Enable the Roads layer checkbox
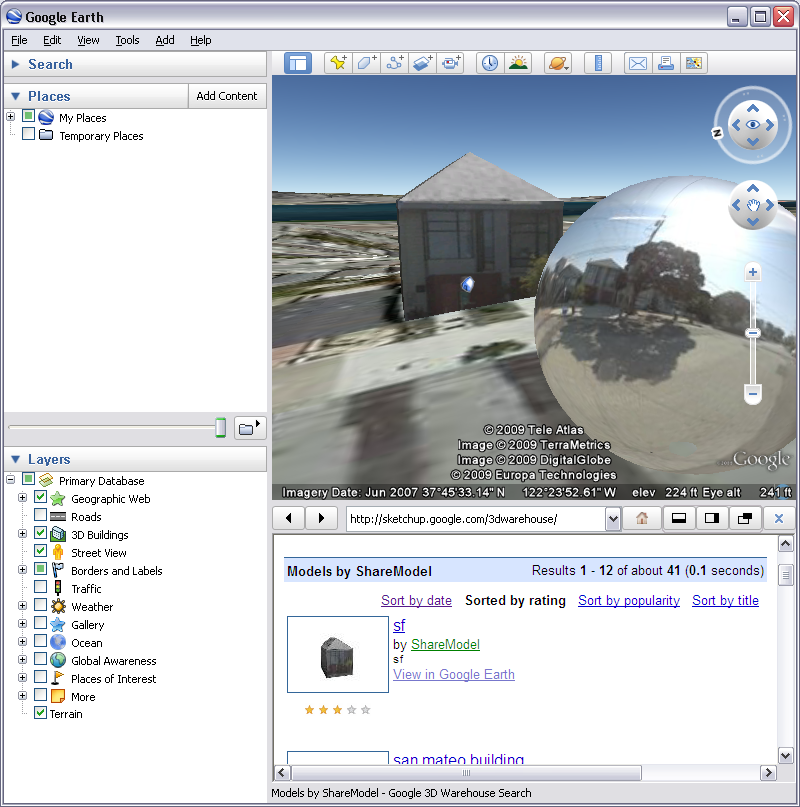Screen dimensions: 800x807 tap(41, 517)
